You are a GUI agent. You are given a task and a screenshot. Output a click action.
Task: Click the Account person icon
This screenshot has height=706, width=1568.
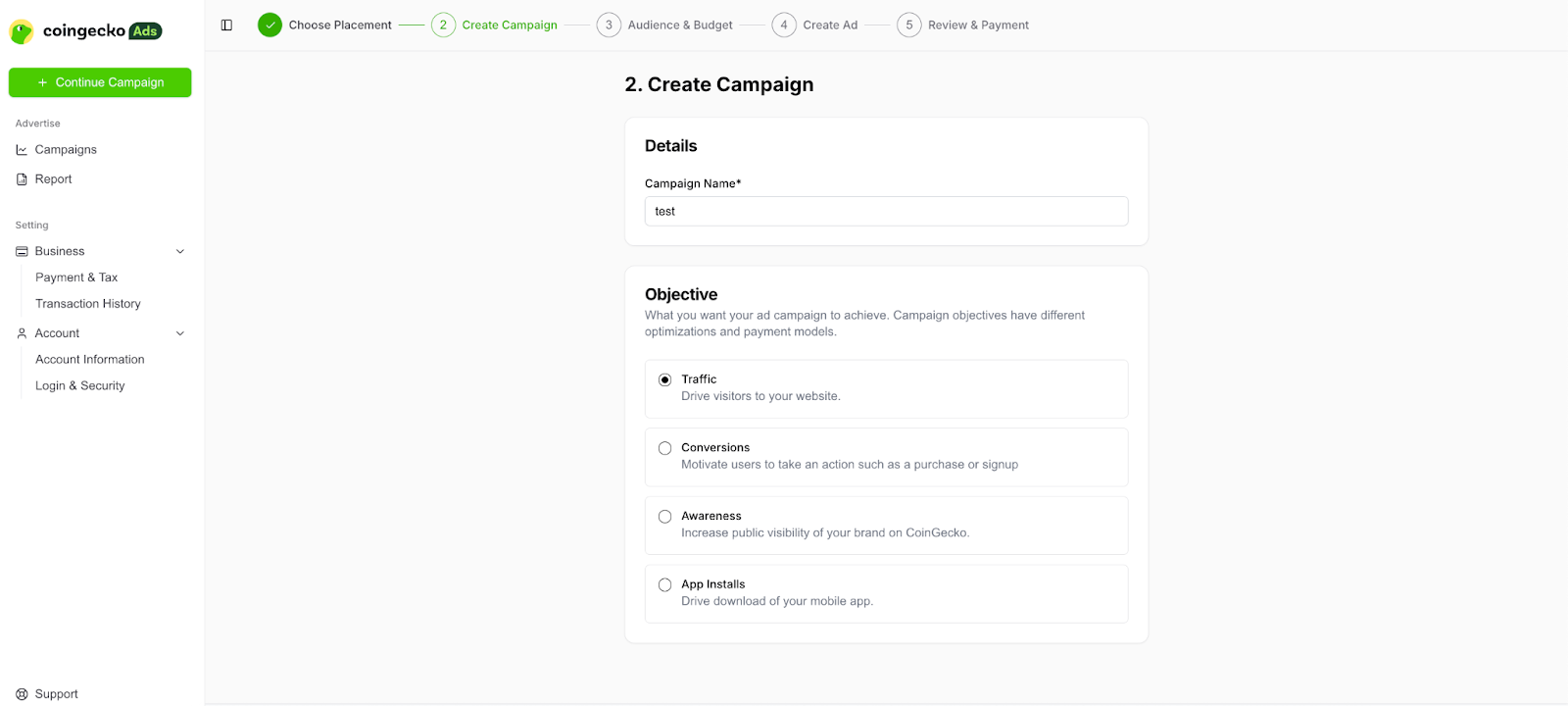(22, 333)
